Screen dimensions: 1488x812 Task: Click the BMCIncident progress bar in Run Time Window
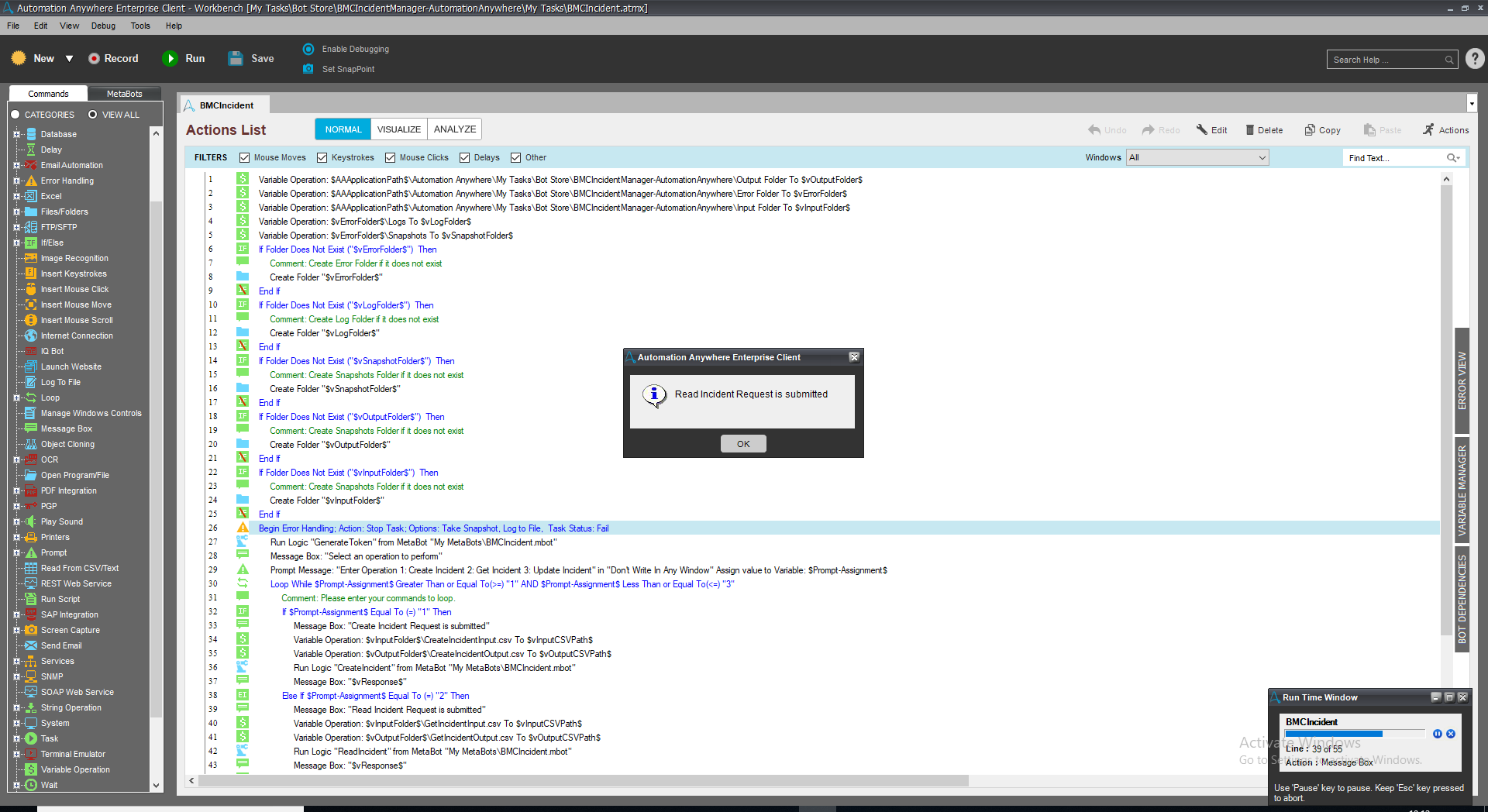(1355, 734)
